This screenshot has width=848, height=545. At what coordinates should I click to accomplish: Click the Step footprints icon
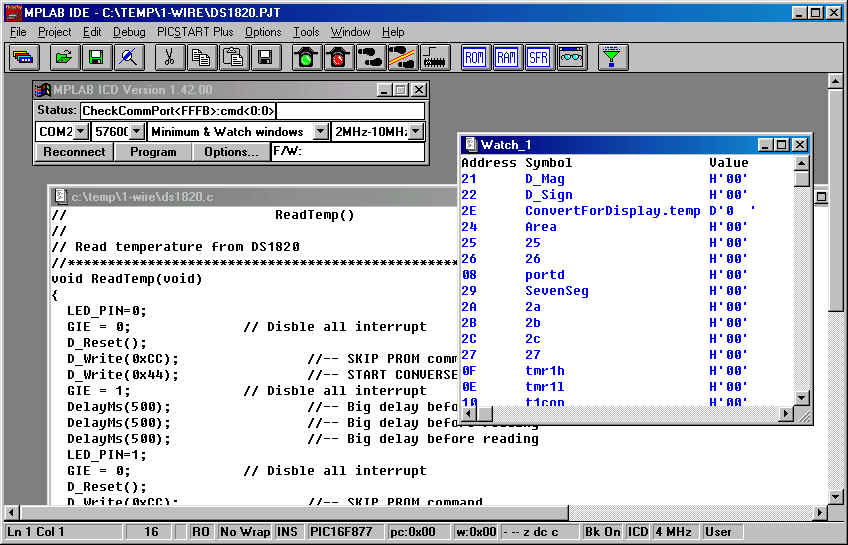pyautogui.click(x=370, y=57)
